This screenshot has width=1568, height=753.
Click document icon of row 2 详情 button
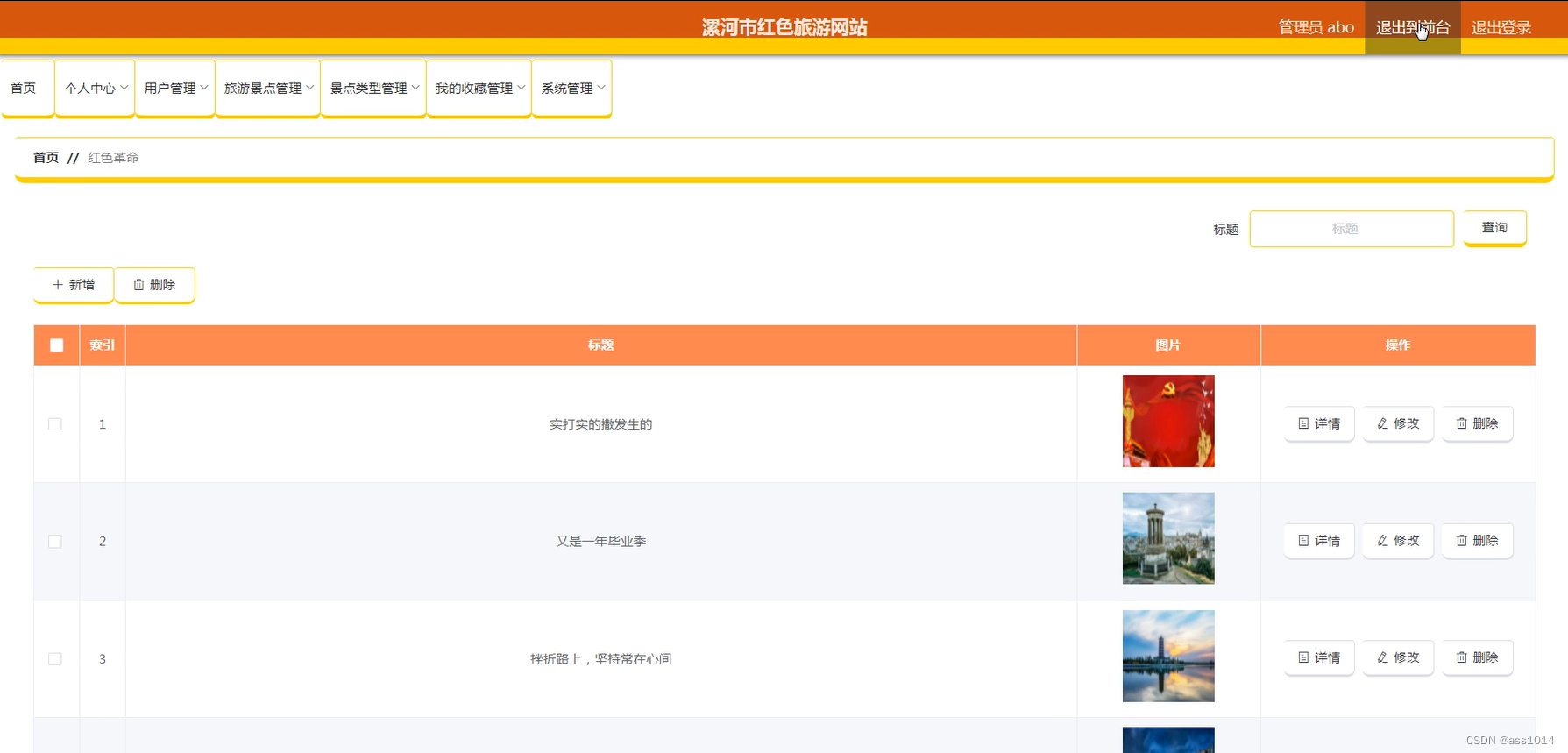[1303, 541]
